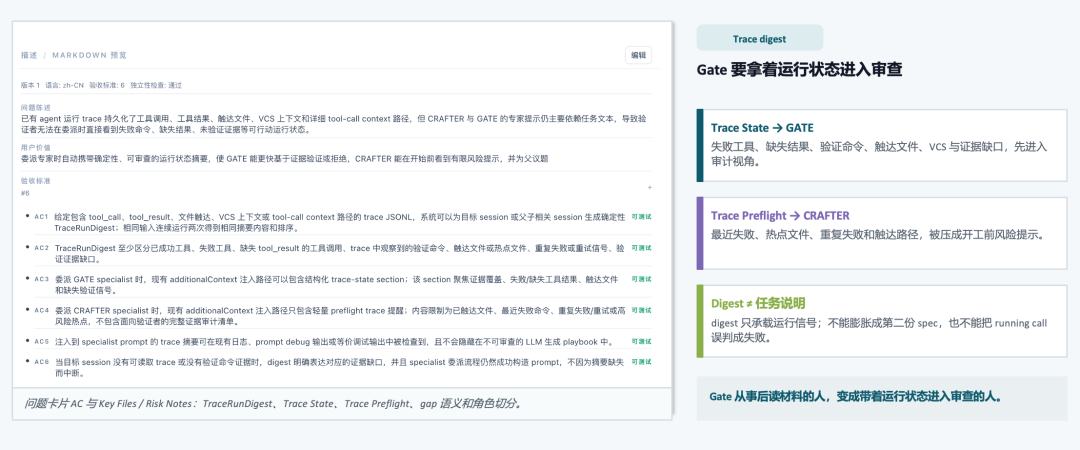The image size is (1080, 450).
Task: Click the plus icon beside 验收标准
Action: click(650, 187)
